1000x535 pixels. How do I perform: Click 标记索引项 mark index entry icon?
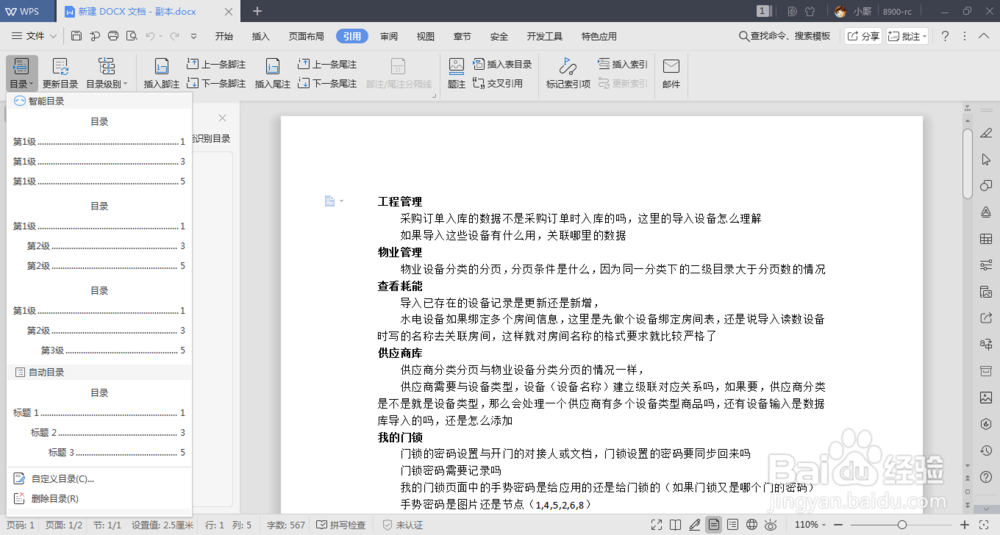click(x=568, y=73)
